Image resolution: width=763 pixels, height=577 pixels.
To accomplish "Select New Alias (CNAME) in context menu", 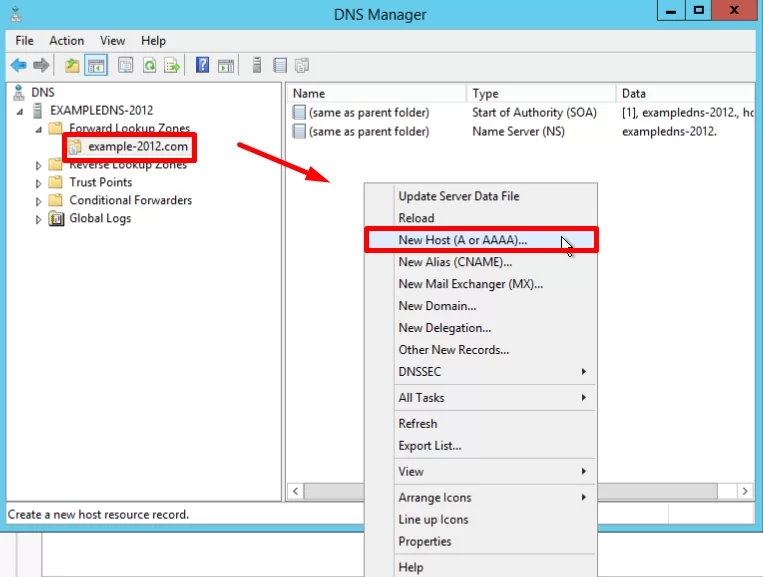I will 454,262.
